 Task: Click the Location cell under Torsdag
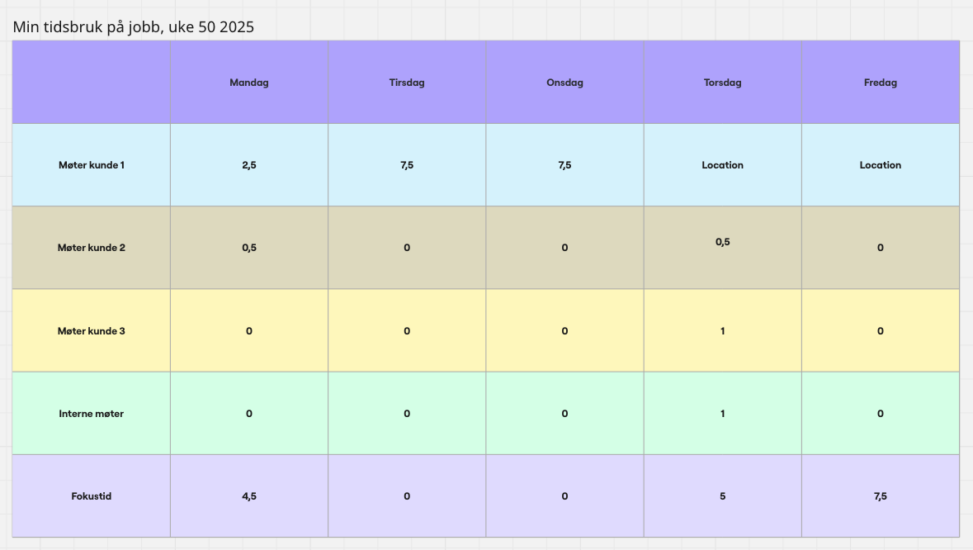point(722,165)
